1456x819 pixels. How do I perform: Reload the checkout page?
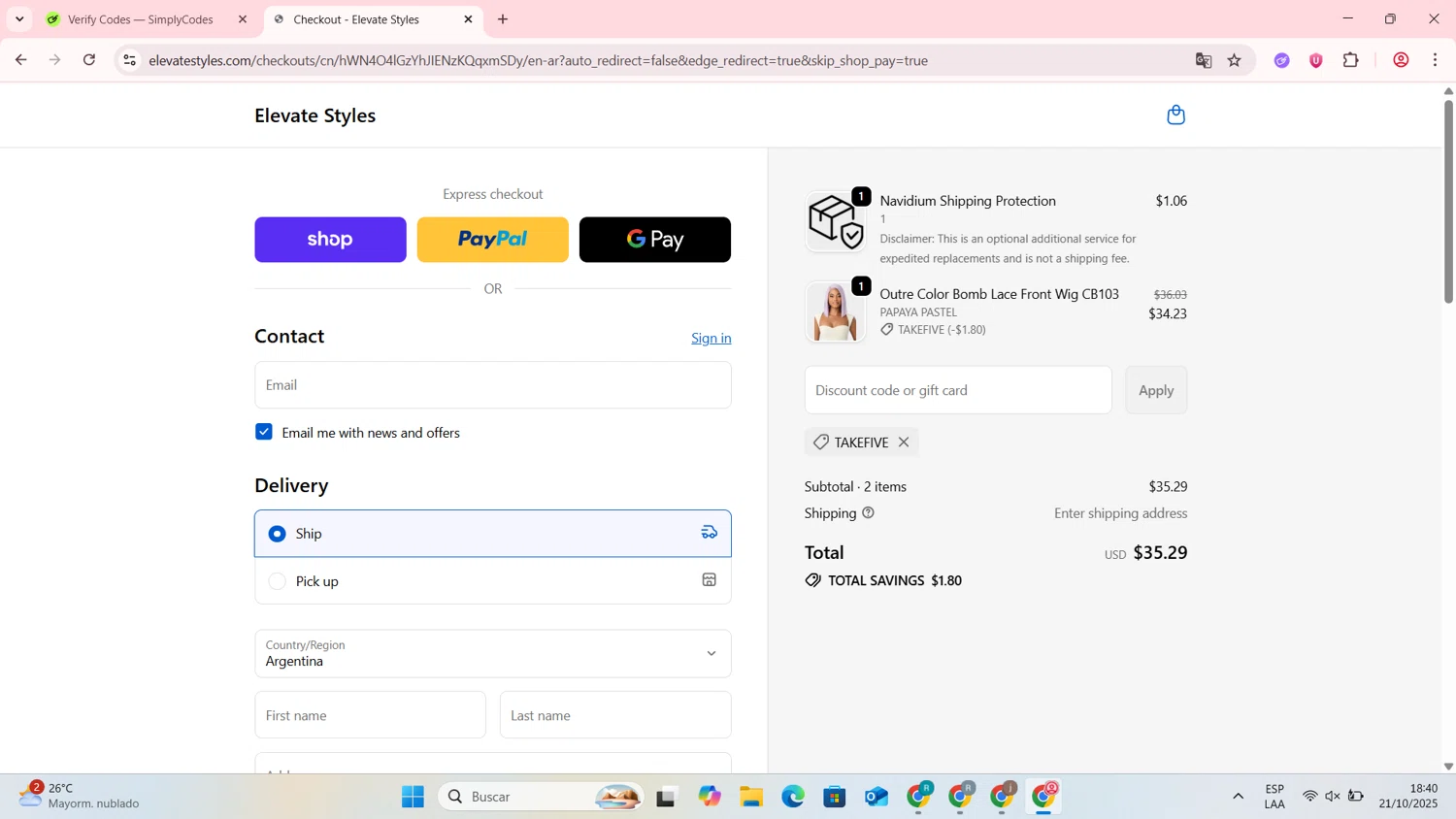click(89, 60)
